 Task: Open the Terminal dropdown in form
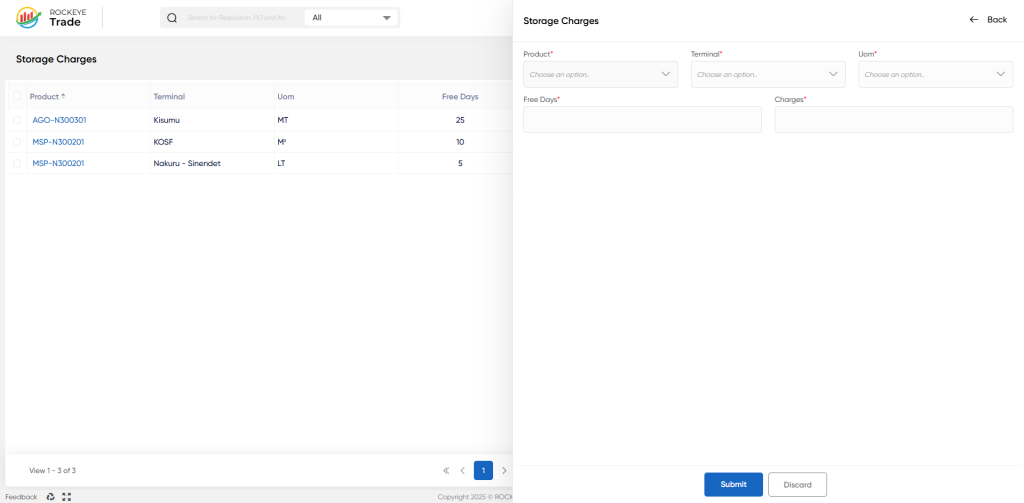(x=768, y=74)
